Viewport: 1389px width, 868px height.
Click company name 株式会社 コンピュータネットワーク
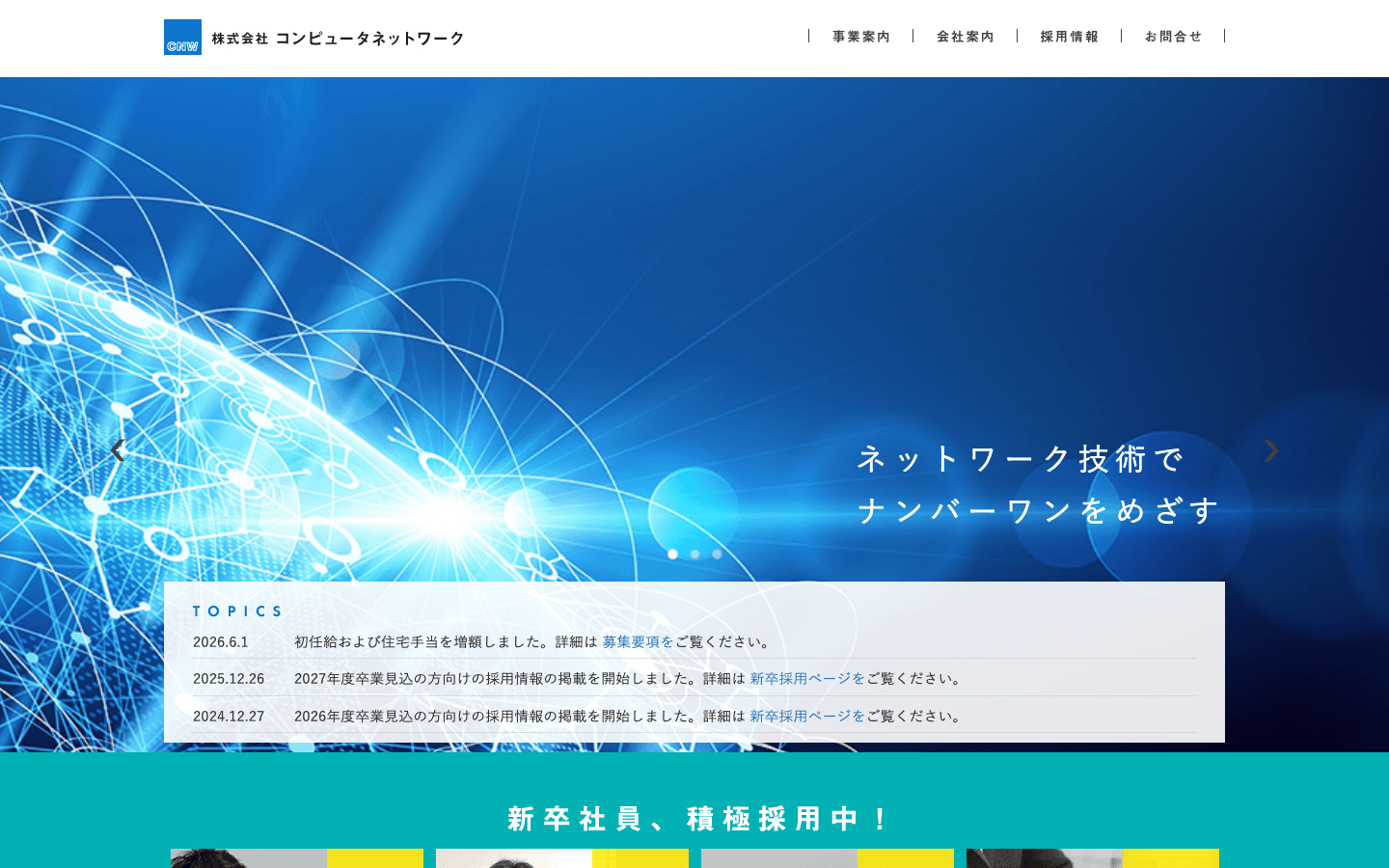(338, 39)
